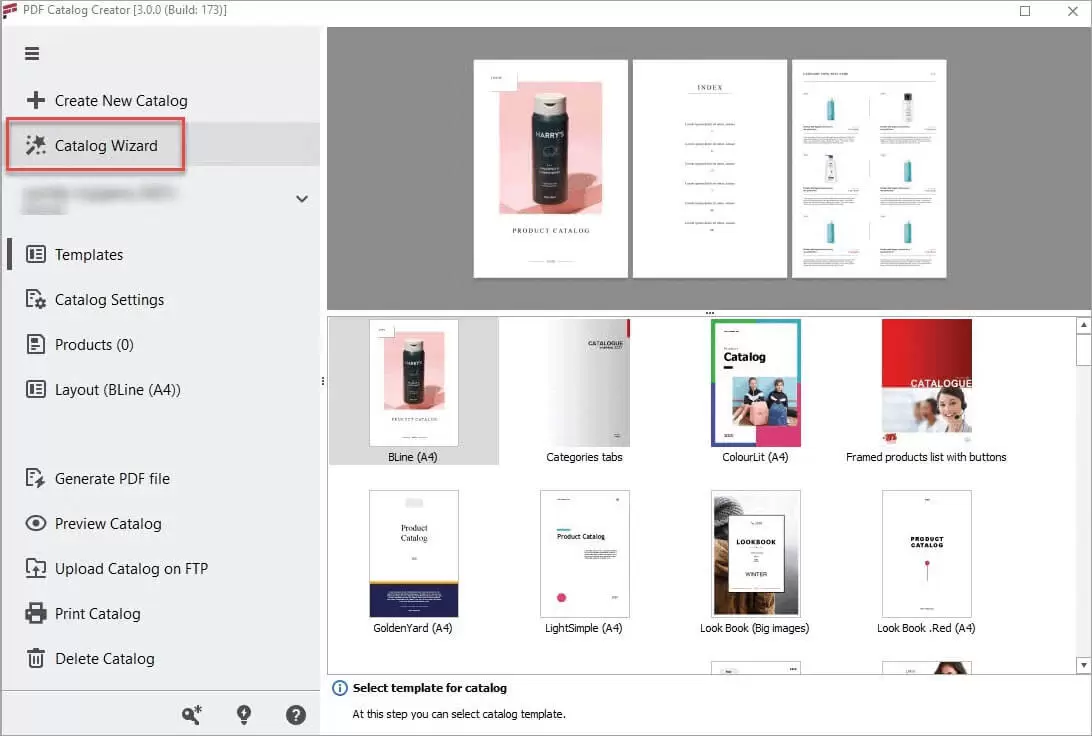Click the key icon at bottom of sidebar
This screenshot has height=736, width=1092.
pos(192,714)
